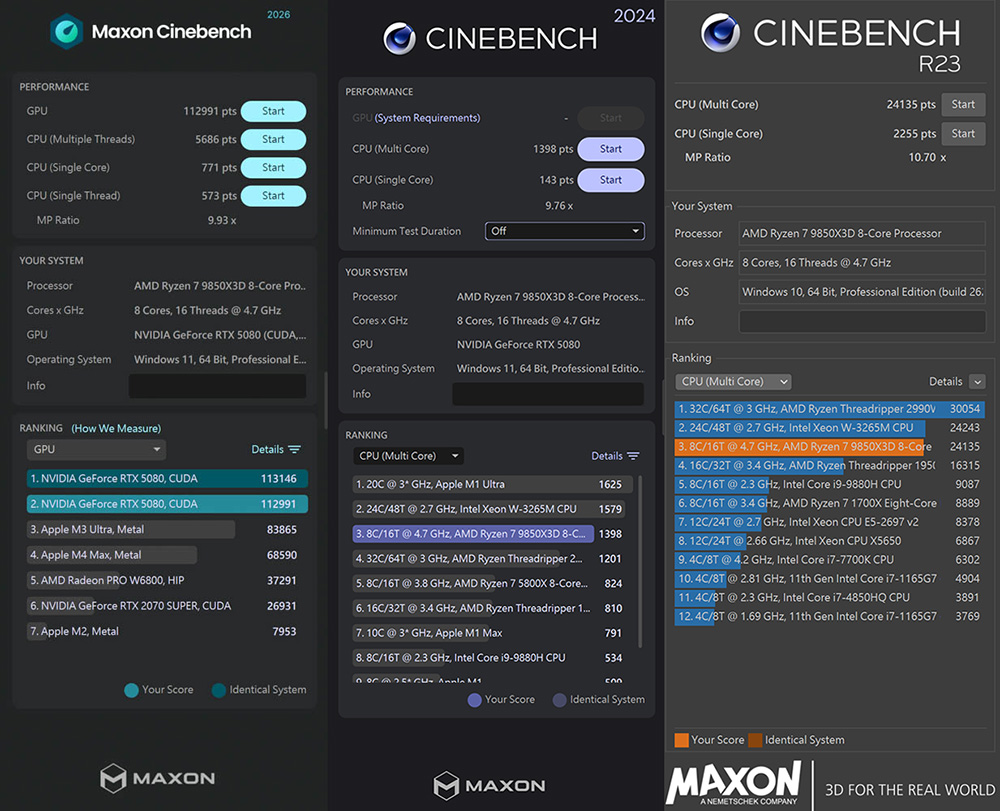Click the Details filter icon in Cinebench 2026
1000x811 pixels.
point(294,450)
